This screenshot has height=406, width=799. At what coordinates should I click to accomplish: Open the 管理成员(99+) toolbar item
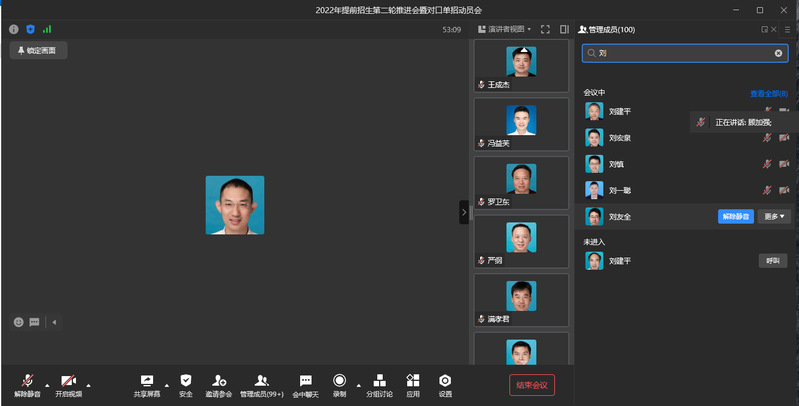pos(261,381)
